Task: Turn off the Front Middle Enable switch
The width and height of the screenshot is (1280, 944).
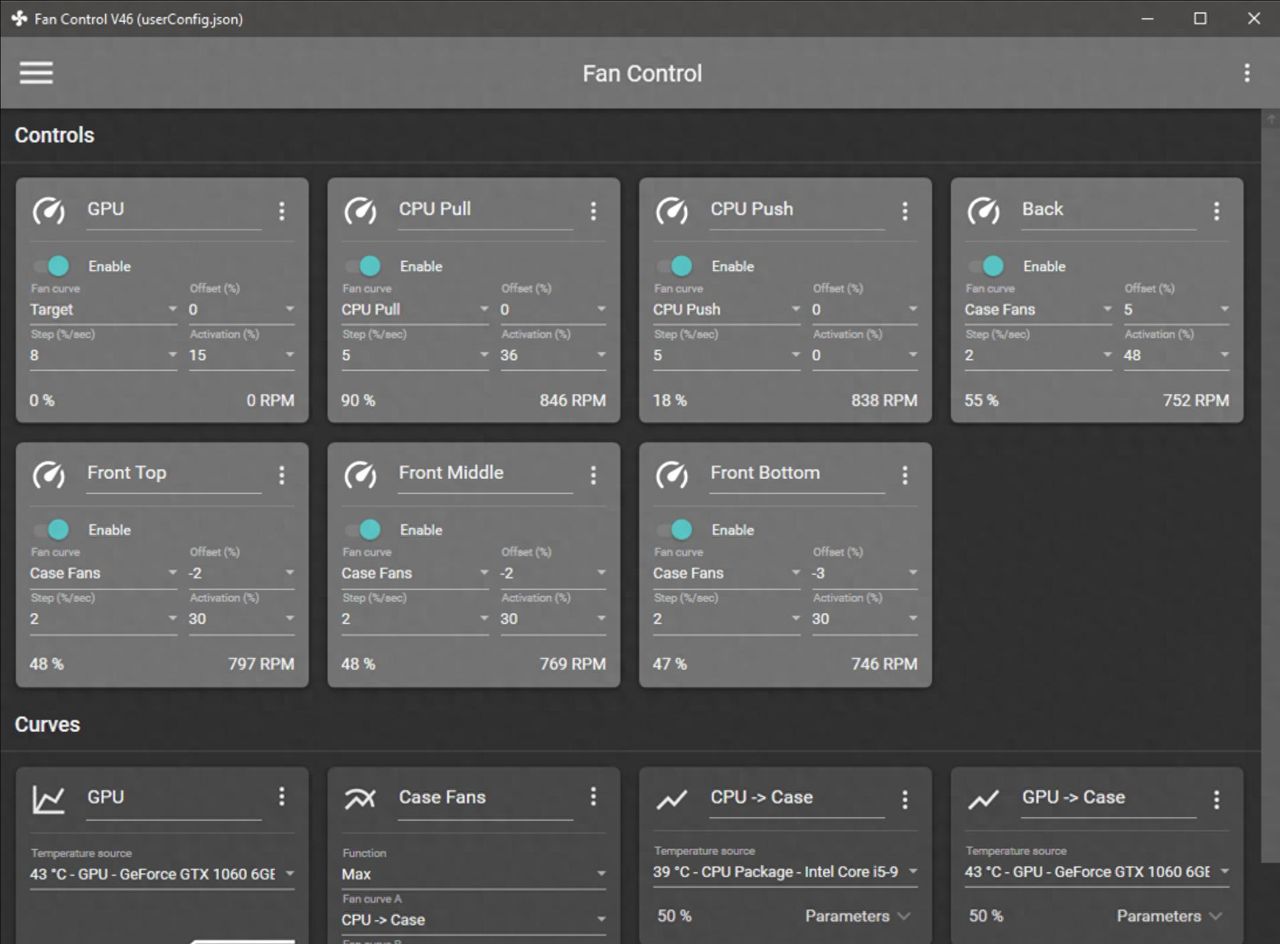Action: click(363, 530)
